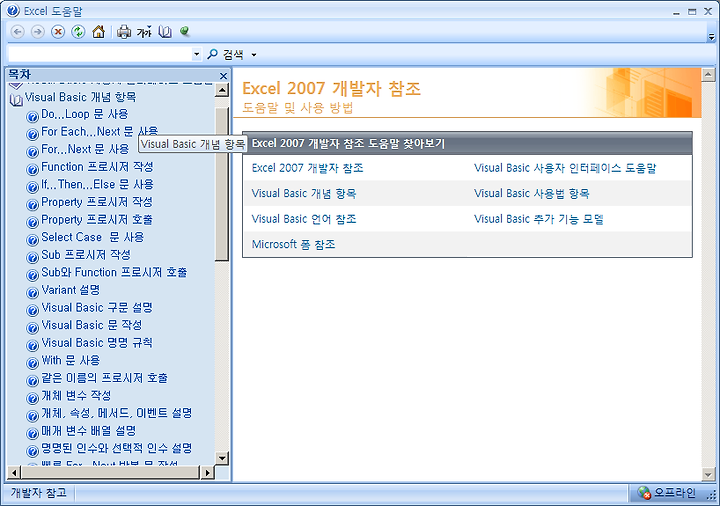720x506 pixels.
Task: Click 오프라인 connection status button
Action: tap(667, 493)
